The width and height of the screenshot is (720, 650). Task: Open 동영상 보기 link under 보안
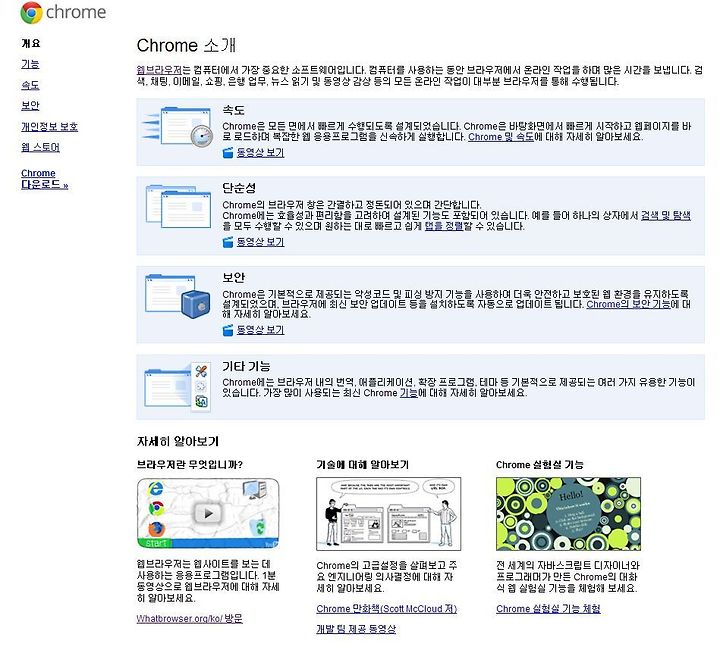[260, 330]
